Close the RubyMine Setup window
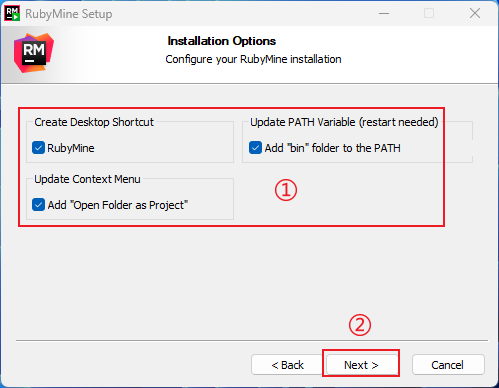The width and height of the screenshot is (499, 388). (x=475, y=13)
